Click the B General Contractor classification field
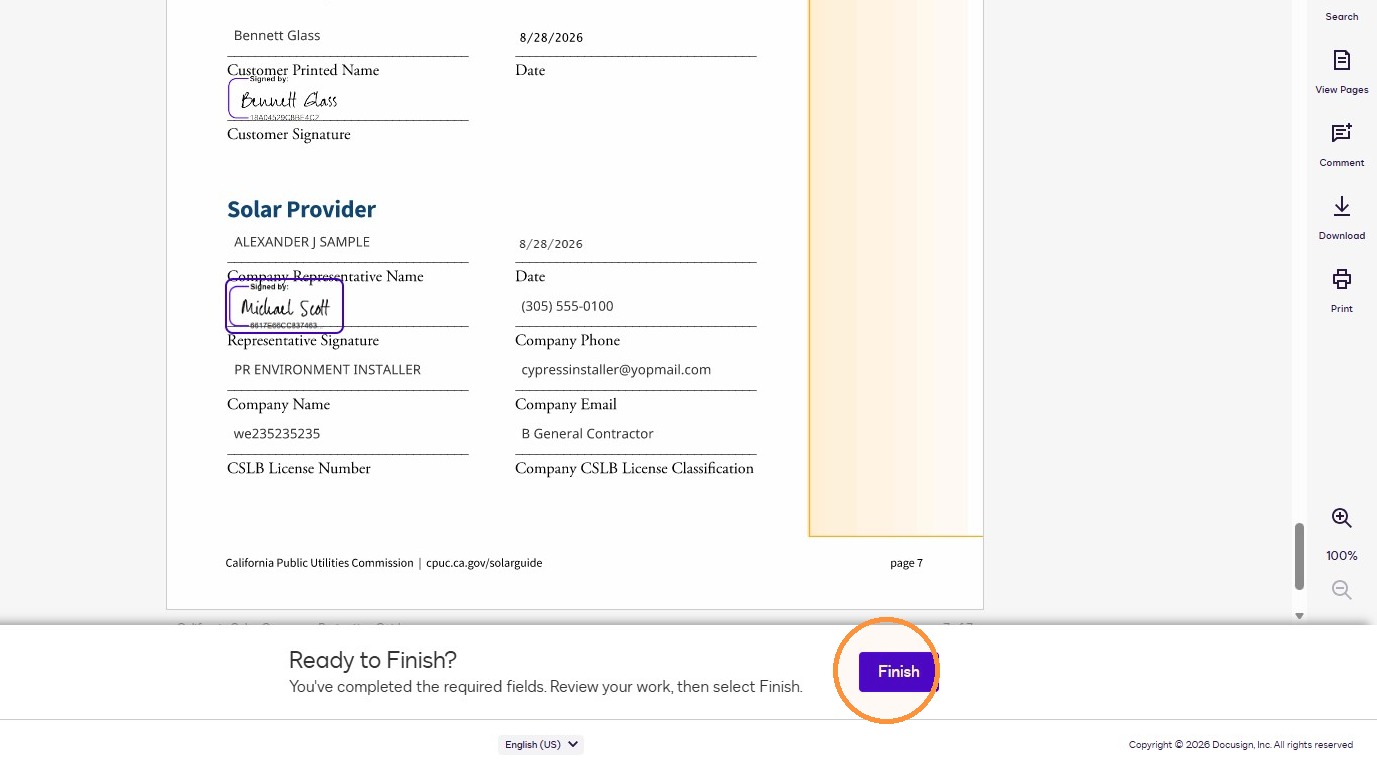This screenshot has width=1377, height=770. pyautogui.click(x=587, y=434)
